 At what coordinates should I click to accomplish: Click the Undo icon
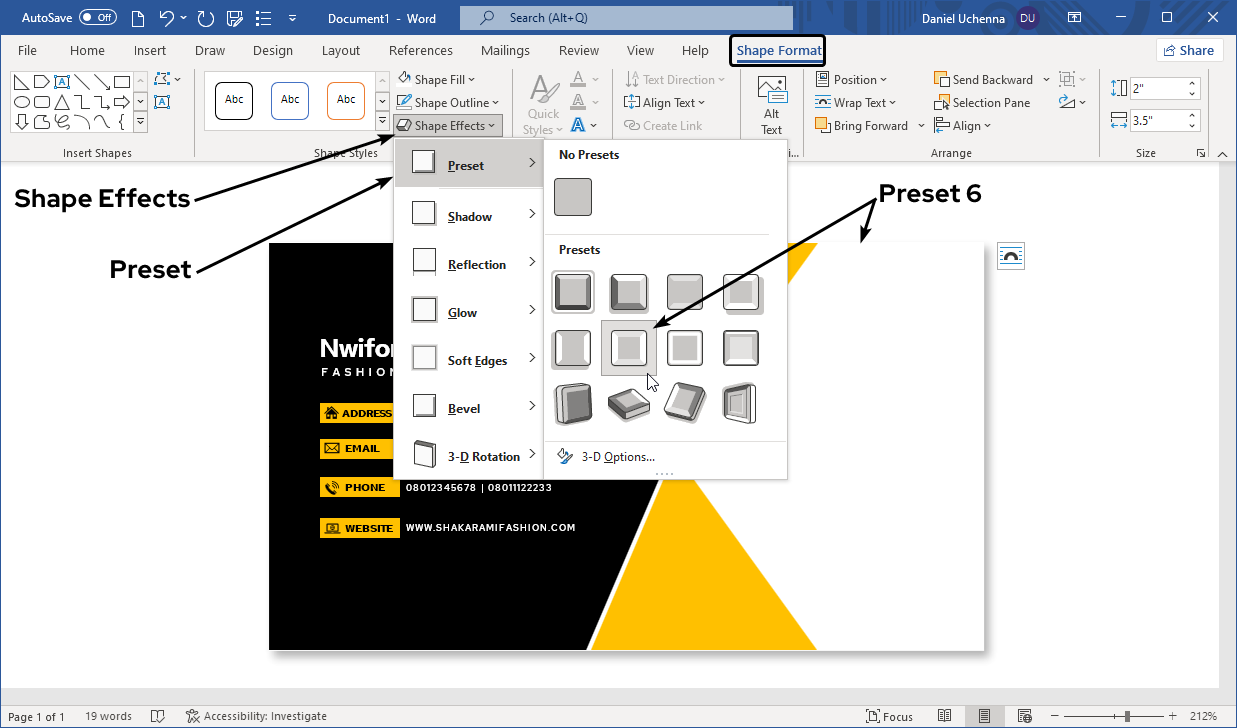coord(167,18)
